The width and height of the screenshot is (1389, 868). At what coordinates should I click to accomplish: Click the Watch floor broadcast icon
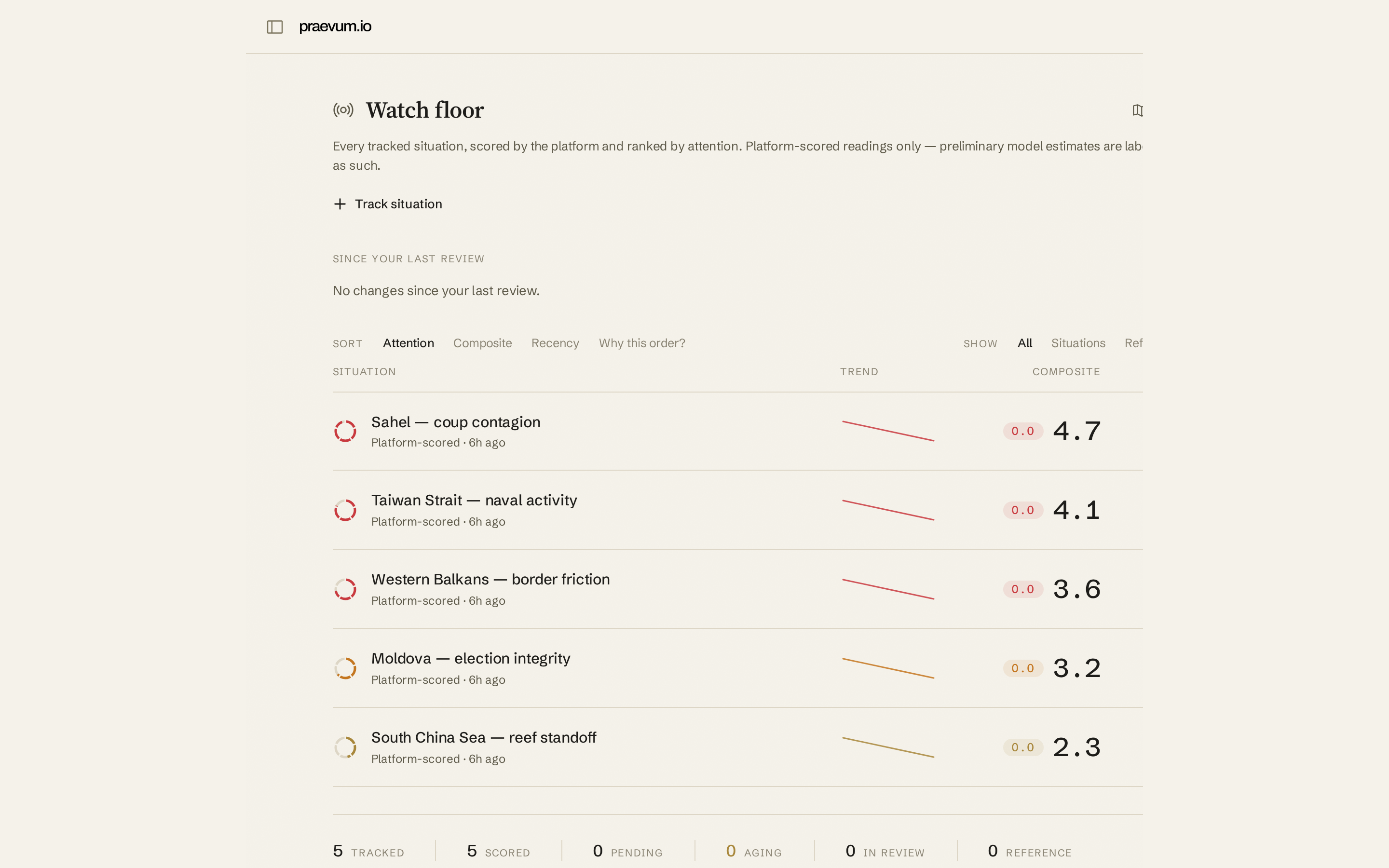click(343, 109)
